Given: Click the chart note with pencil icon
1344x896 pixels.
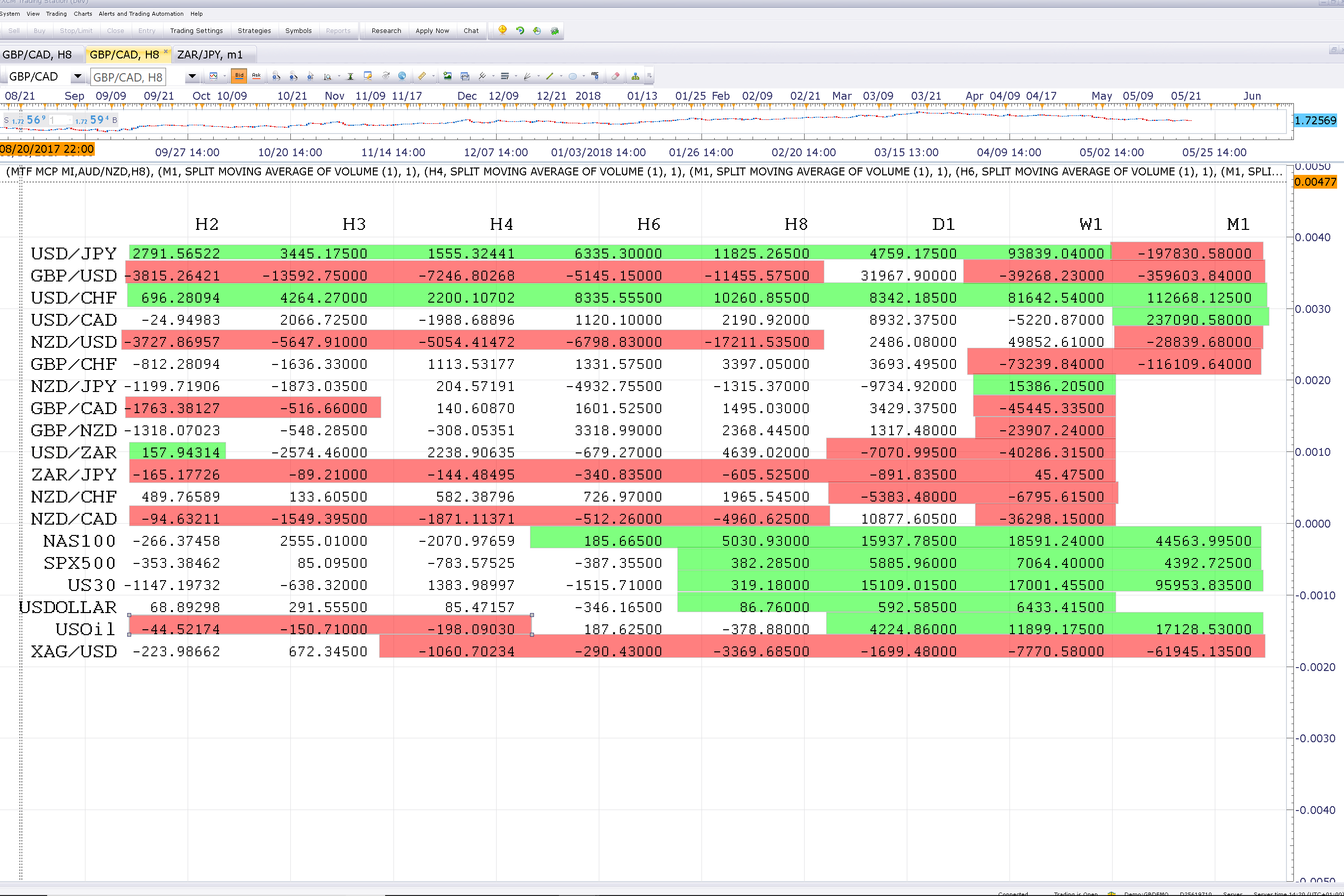Looking at the screenshot, I should [367, 76].
